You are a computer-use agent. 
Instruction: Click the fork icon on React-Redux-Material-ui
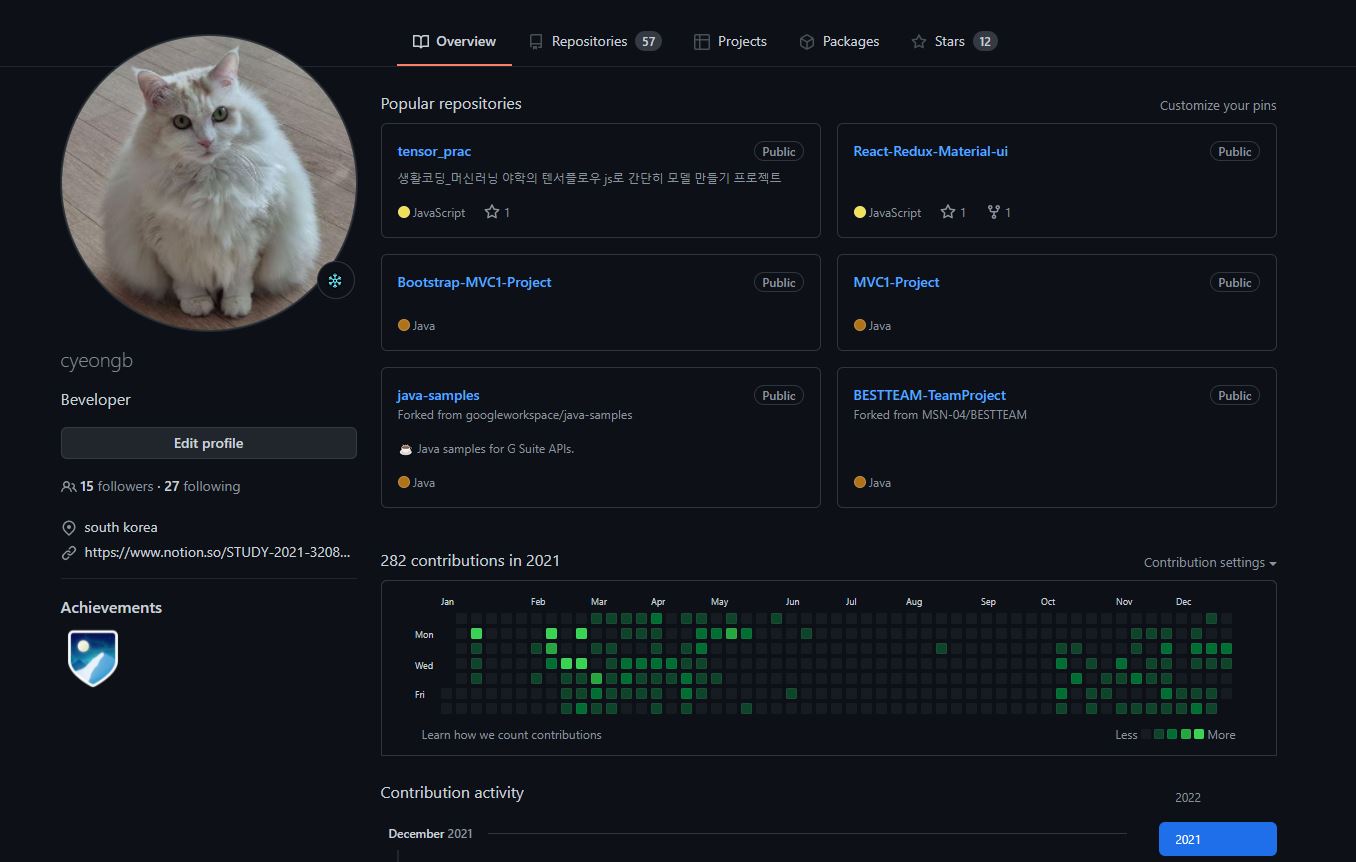click(x=994, y=212)
